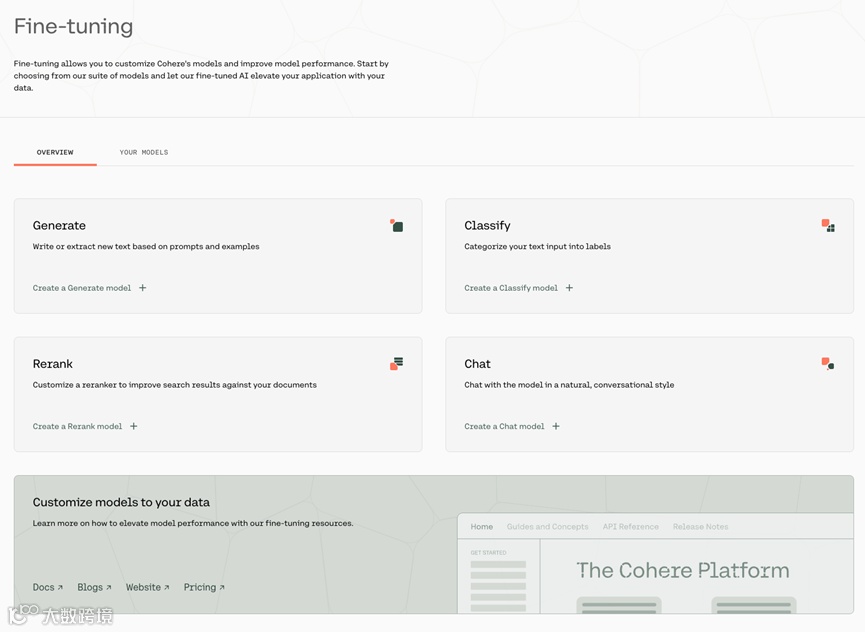This screenshot has width=865, height=632.
Task: Click Create a Chat model text
Action: pos(504,426)
